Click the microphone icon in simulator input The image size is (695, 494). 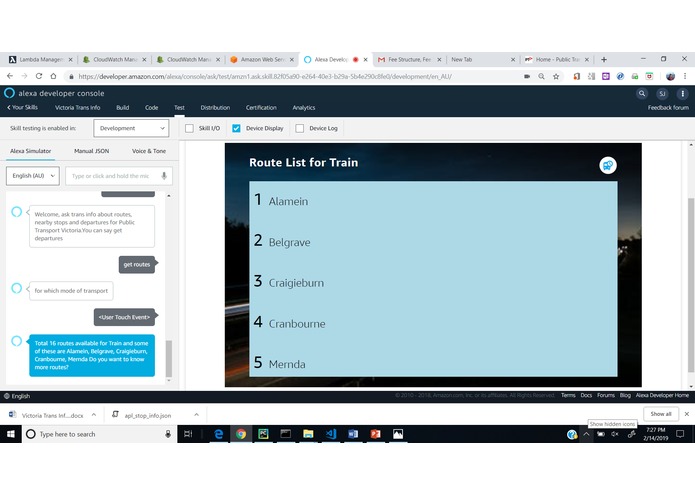tap(164, 176)
